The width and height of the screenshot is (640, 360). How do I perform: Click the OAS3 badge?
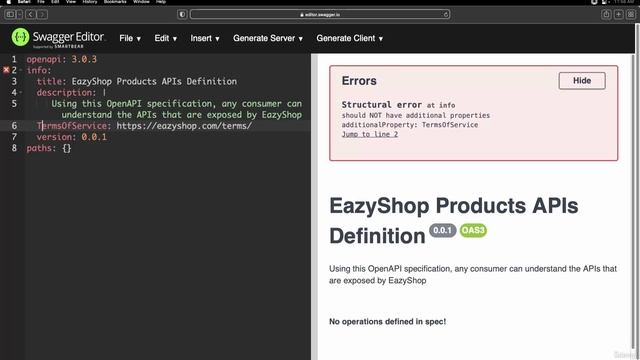pos(473,231)
